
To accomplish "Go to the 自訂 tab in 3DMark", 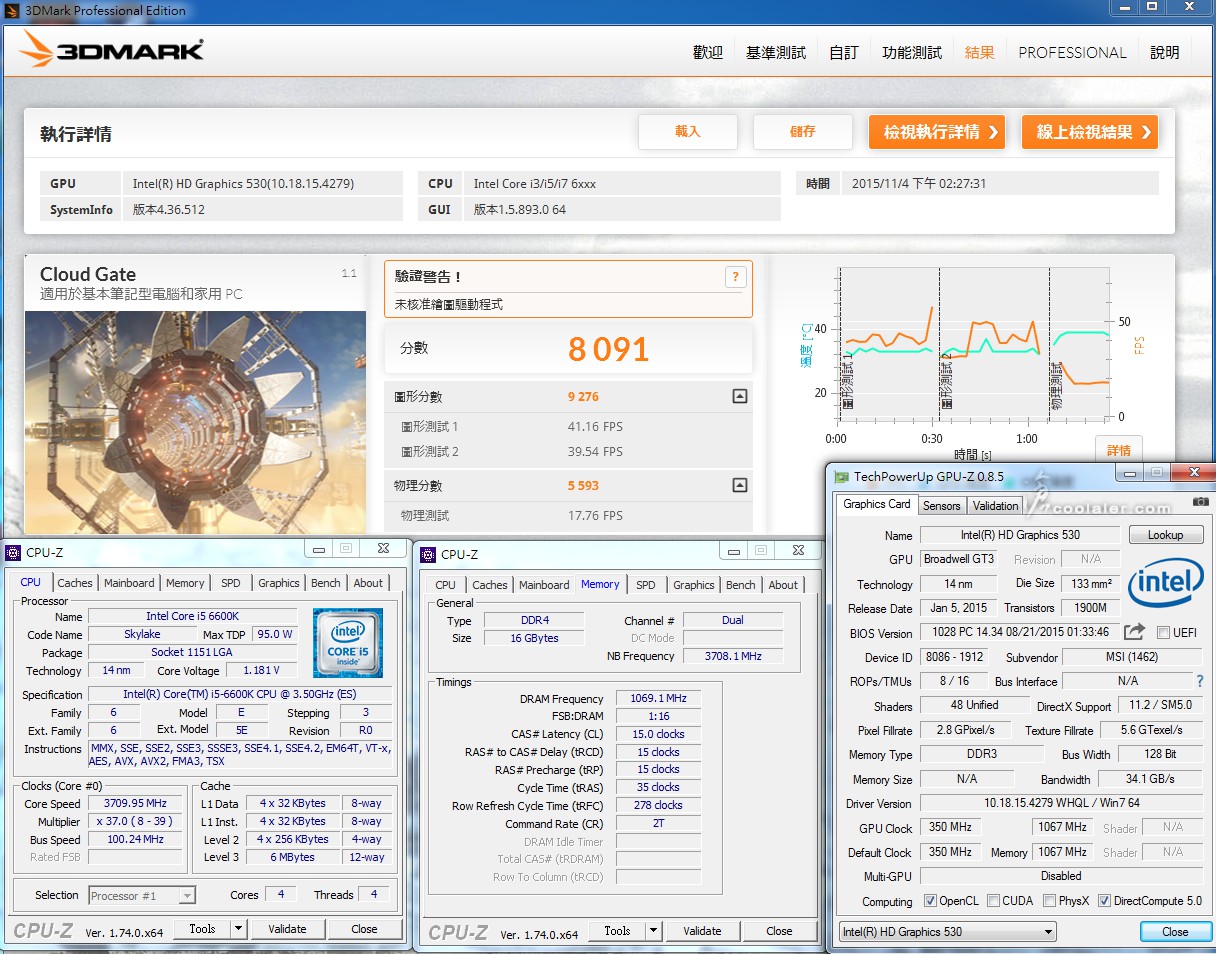I will click(843, 52).
